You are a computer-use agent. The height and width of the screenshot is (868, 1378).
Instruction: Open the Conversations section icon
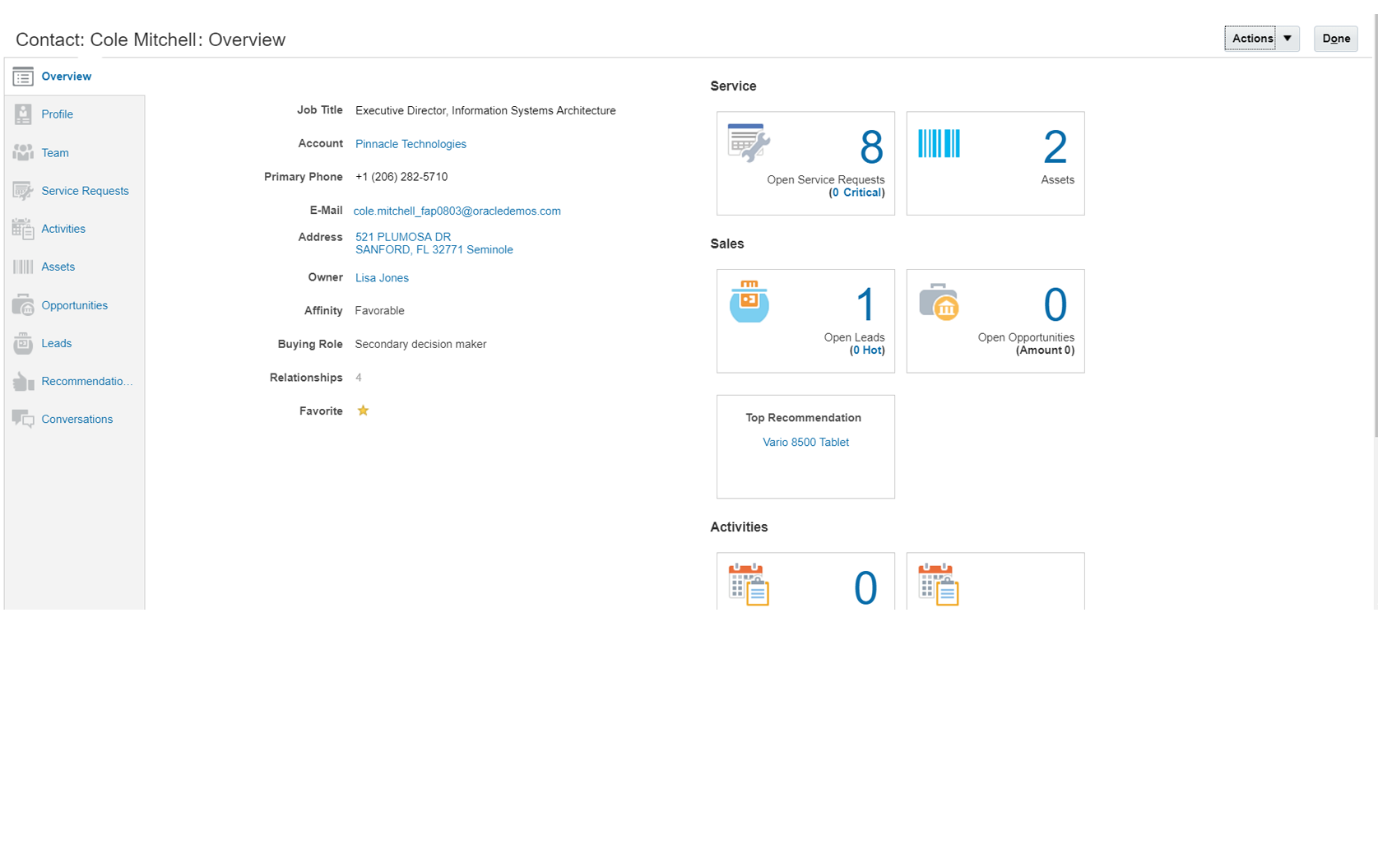pyautogui.click(x=23, y=419)
